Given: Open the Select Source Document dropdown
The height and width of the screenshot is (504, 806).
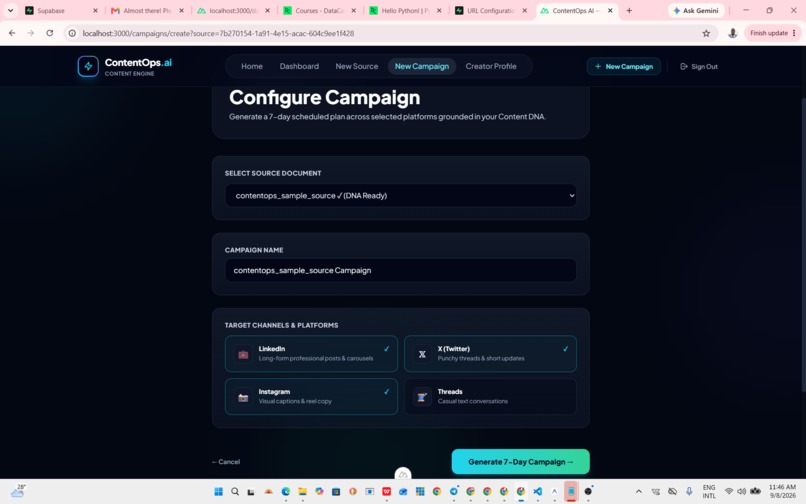Looking at the screenshot, I should click(400, 195).
